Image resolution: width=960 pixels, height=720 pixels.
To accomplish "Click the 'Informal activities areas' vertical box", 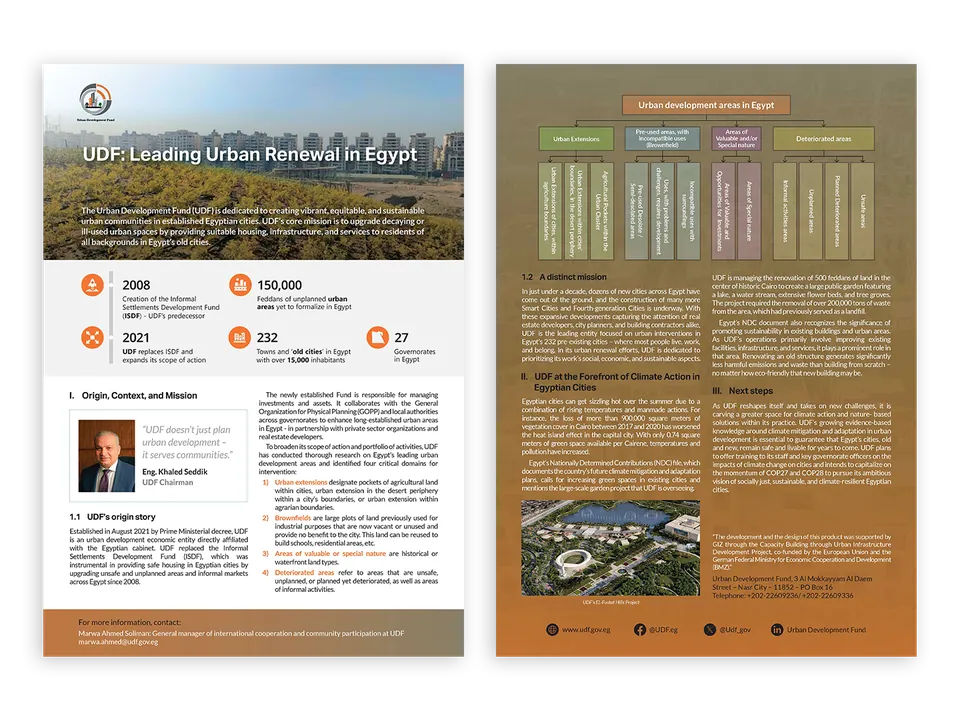I will pos(785,211).
